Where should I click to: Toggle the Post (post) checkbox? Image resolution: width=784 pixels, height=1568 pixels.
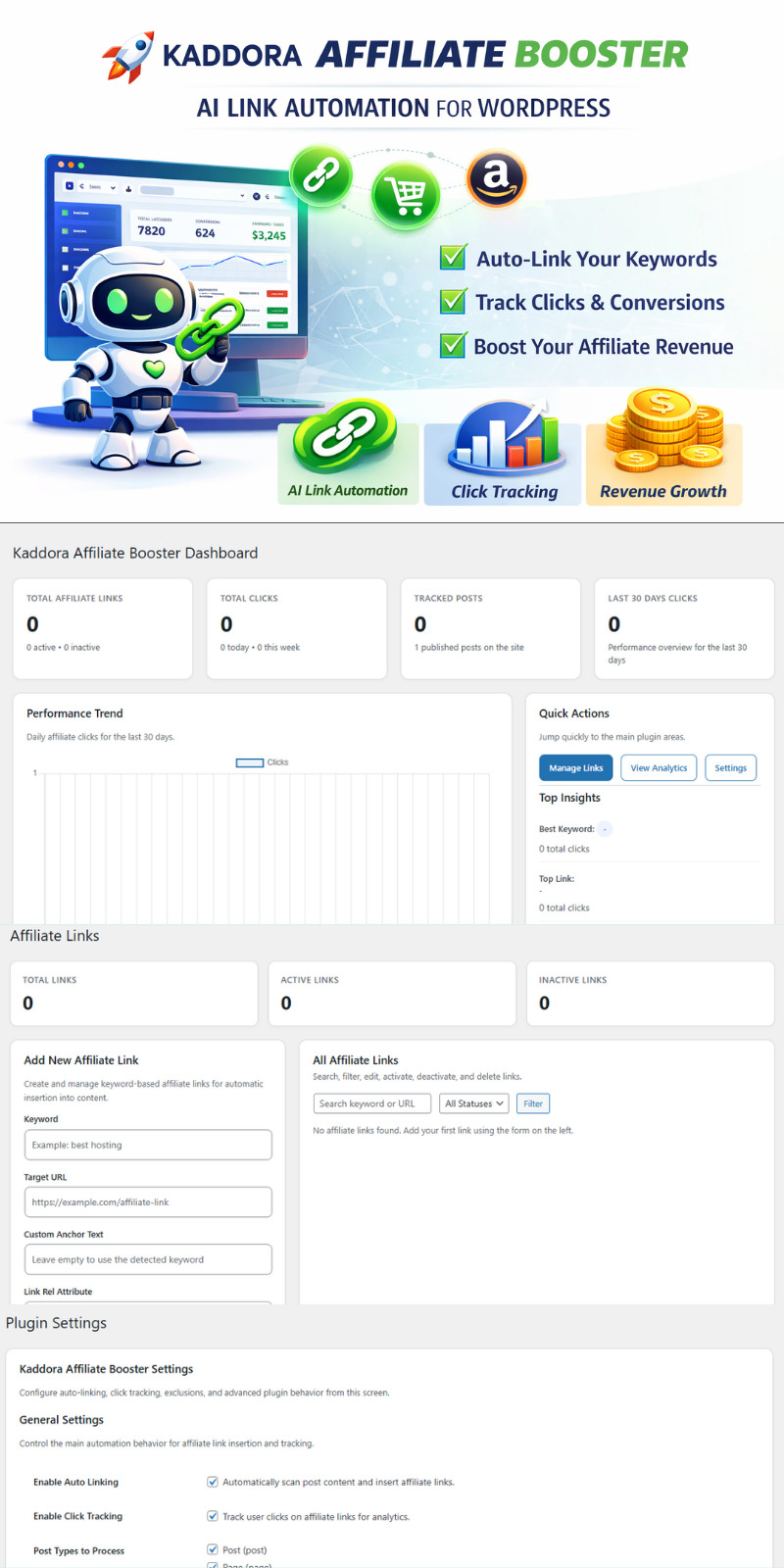[213, 1549]
